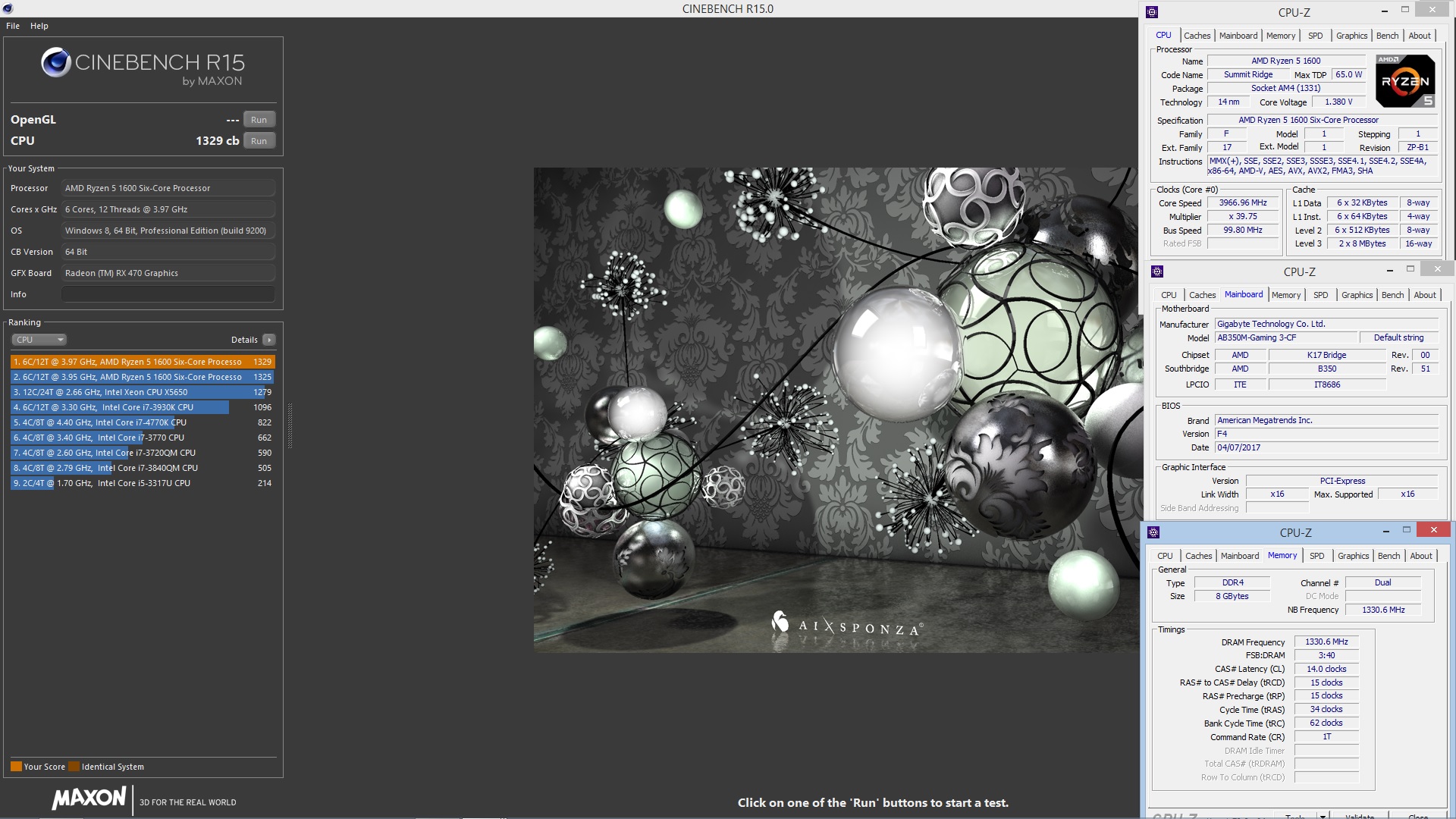Viewport: 1456px width, 819px height.
Task: Click the Cinebench title bar app icon
Action: pos(8,8)
